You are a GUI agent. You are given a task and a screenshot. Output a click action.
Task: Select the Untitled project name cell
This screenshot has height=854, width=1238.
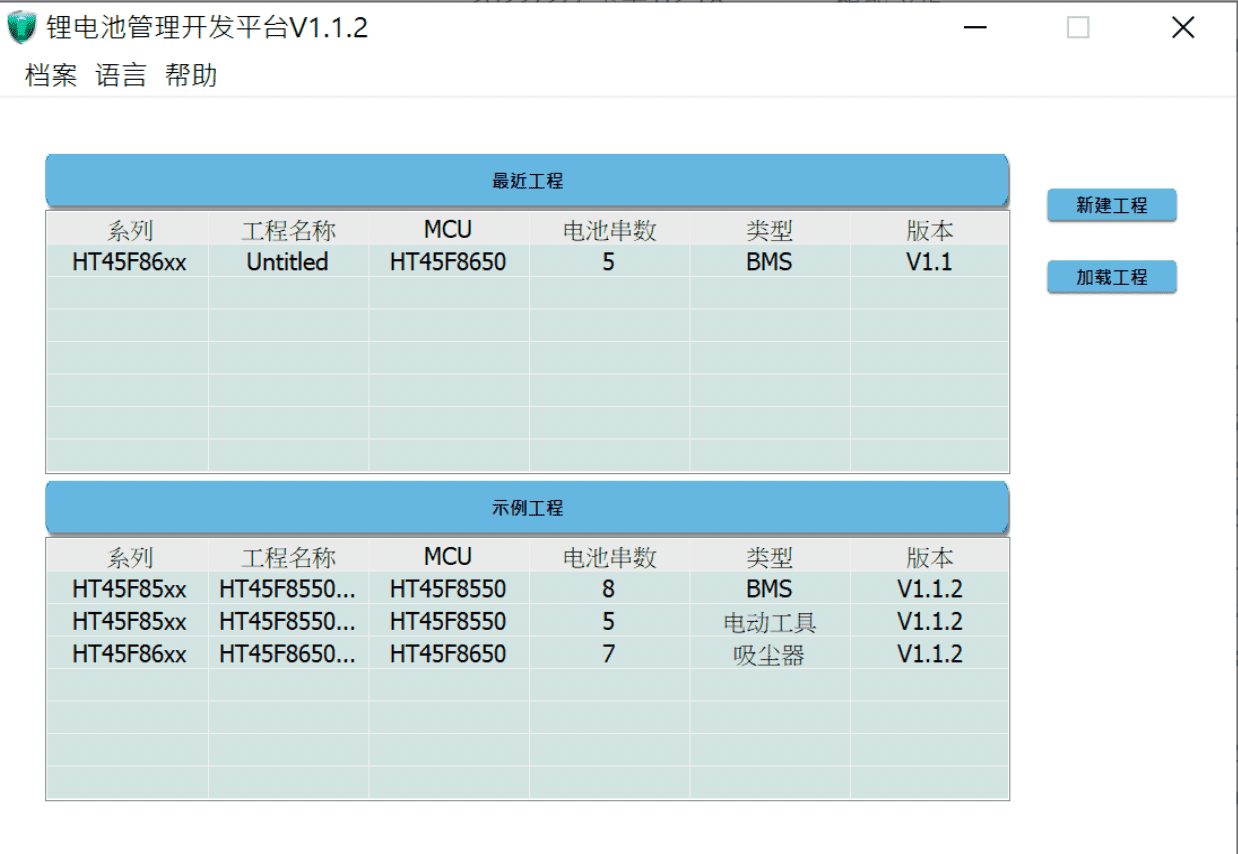tap(289, 262)
